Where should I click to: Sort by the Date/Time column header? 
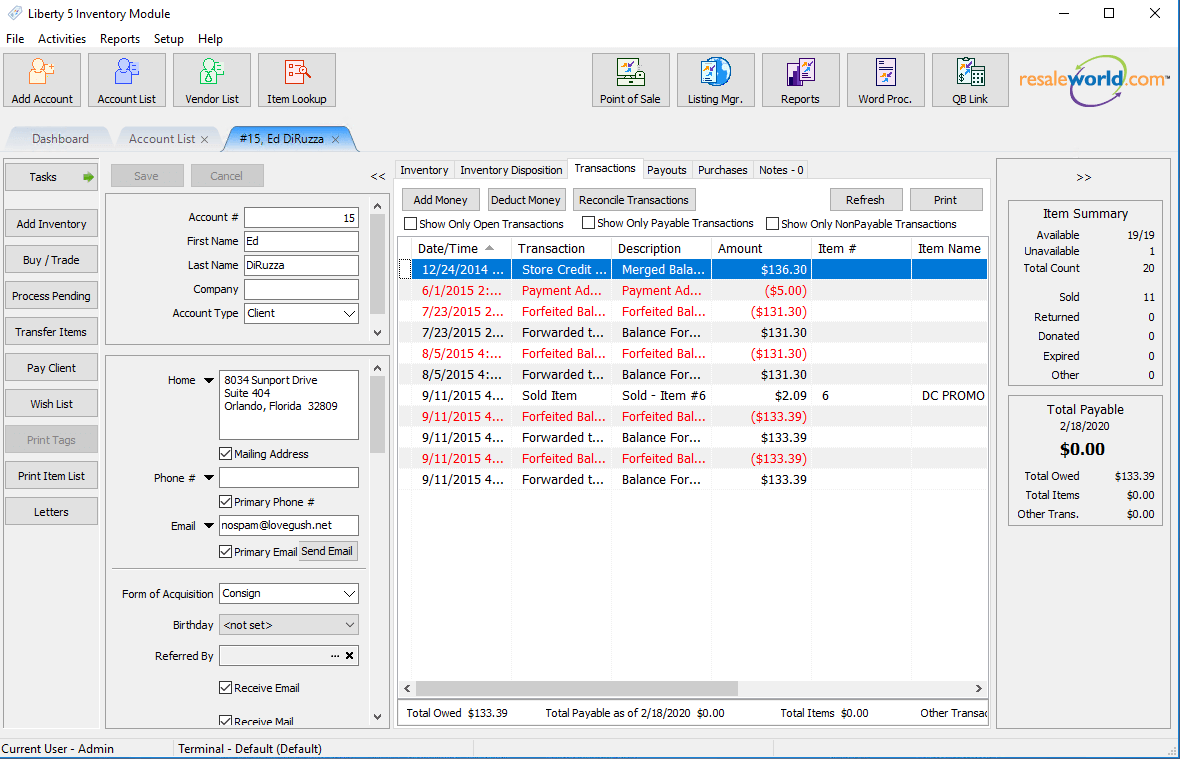[x=461, y=248]
